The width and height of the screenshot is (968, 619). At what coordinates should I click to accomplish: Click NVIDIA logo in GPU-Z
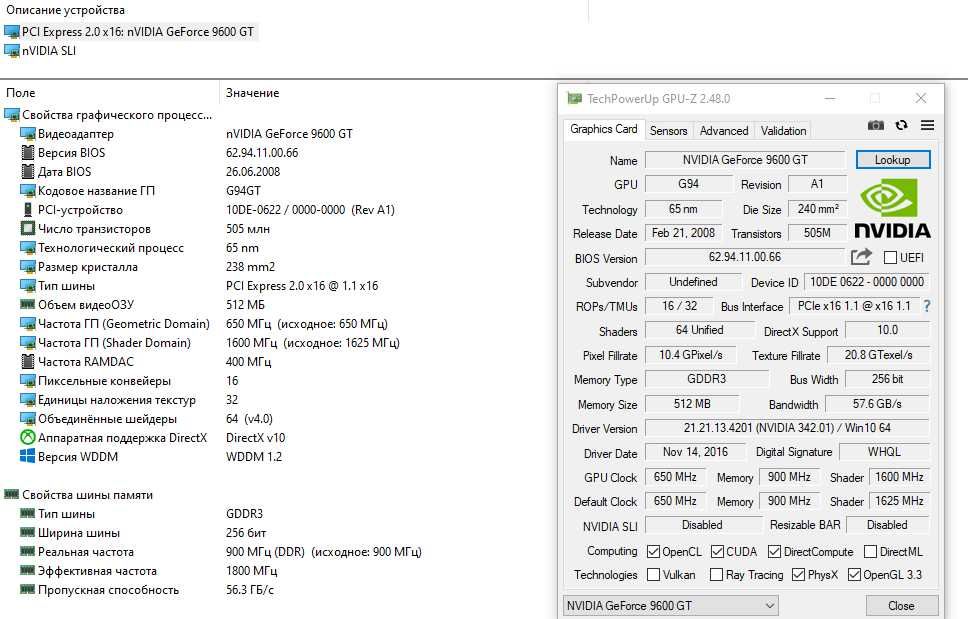892,209
